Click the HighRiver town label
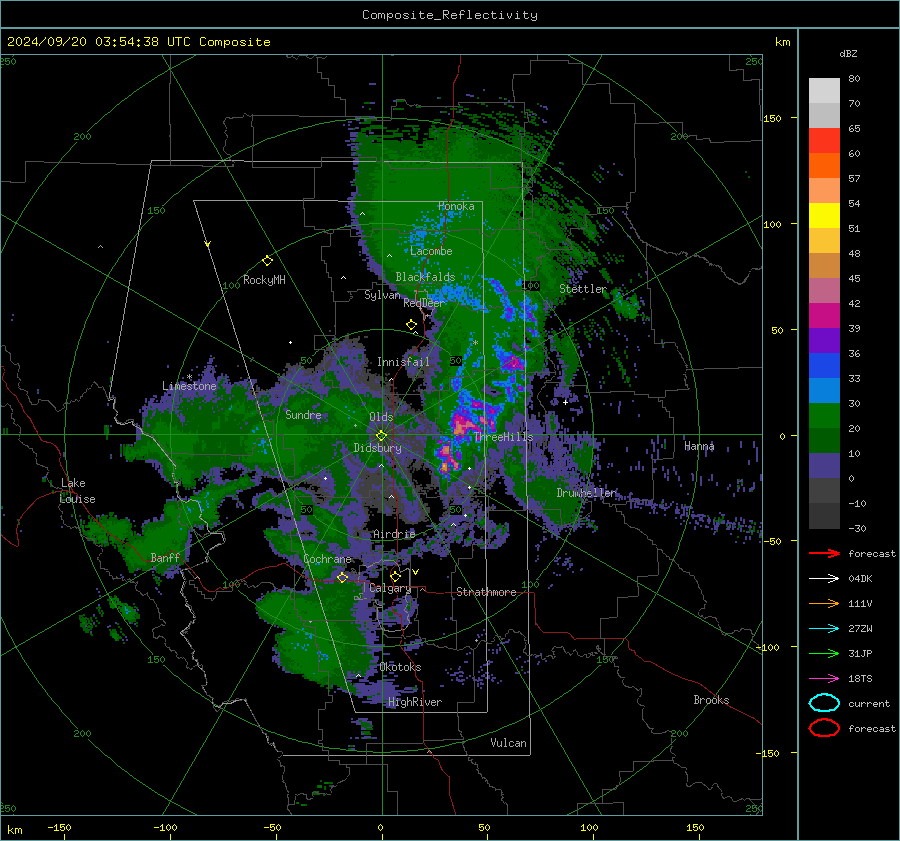Screen dimensions: 900x841 pyautogui.click(x=415, y=702)
